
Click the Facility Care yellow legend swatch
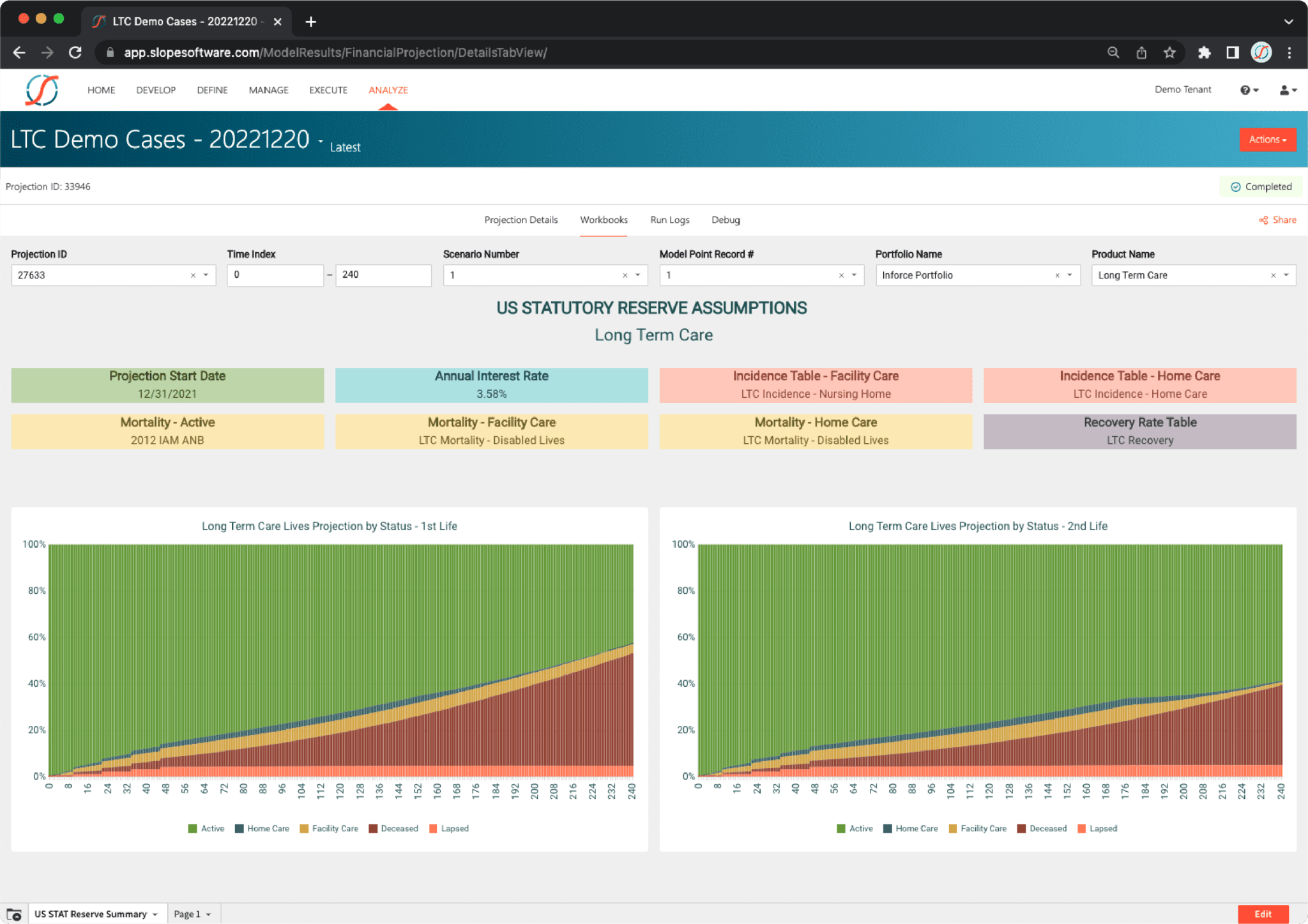click(x=305, y=828)
